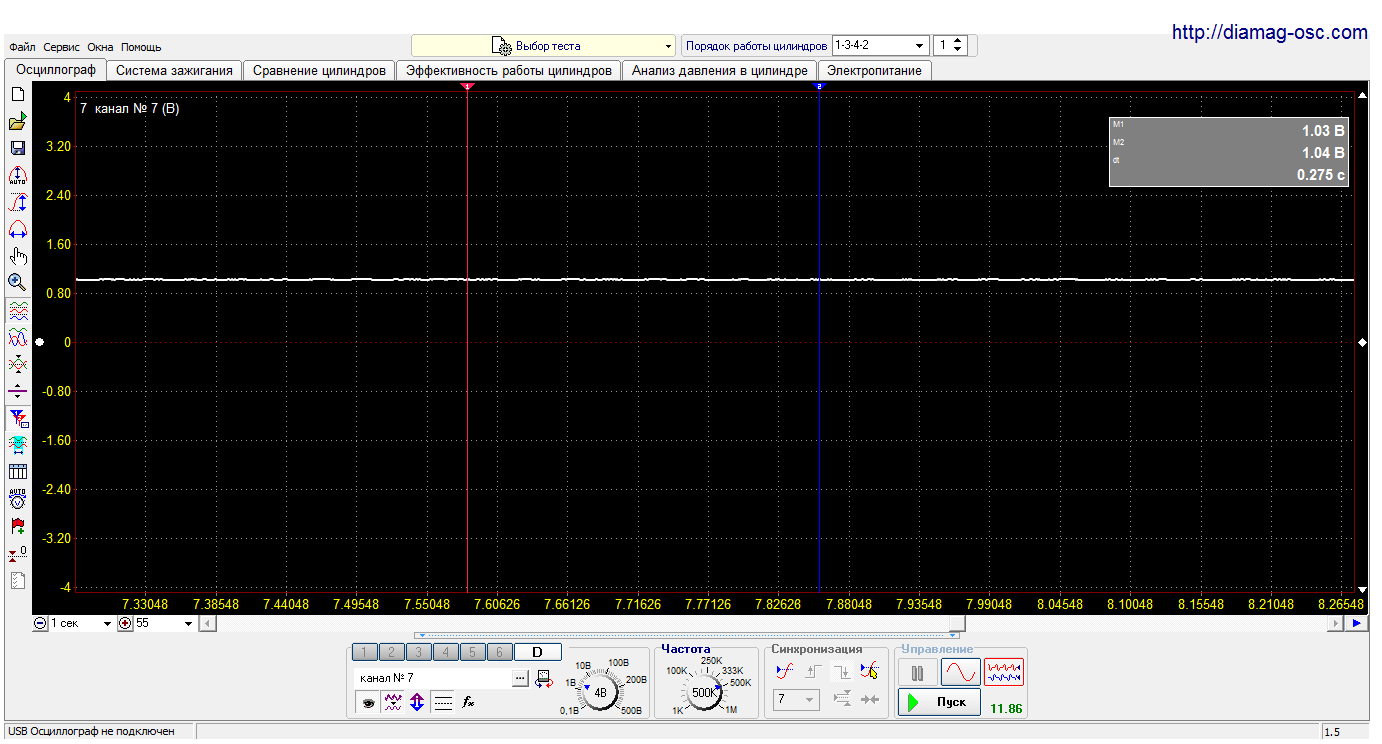Switch to Сравнение цилиндров tab

click(319, 71)
